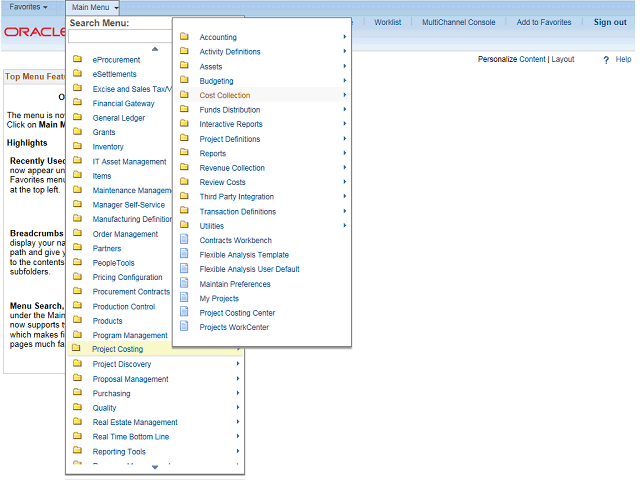Open the Main Menu dropdown
Image resolution: width=640 pixels, height=480 pixels.
point(93,7)
